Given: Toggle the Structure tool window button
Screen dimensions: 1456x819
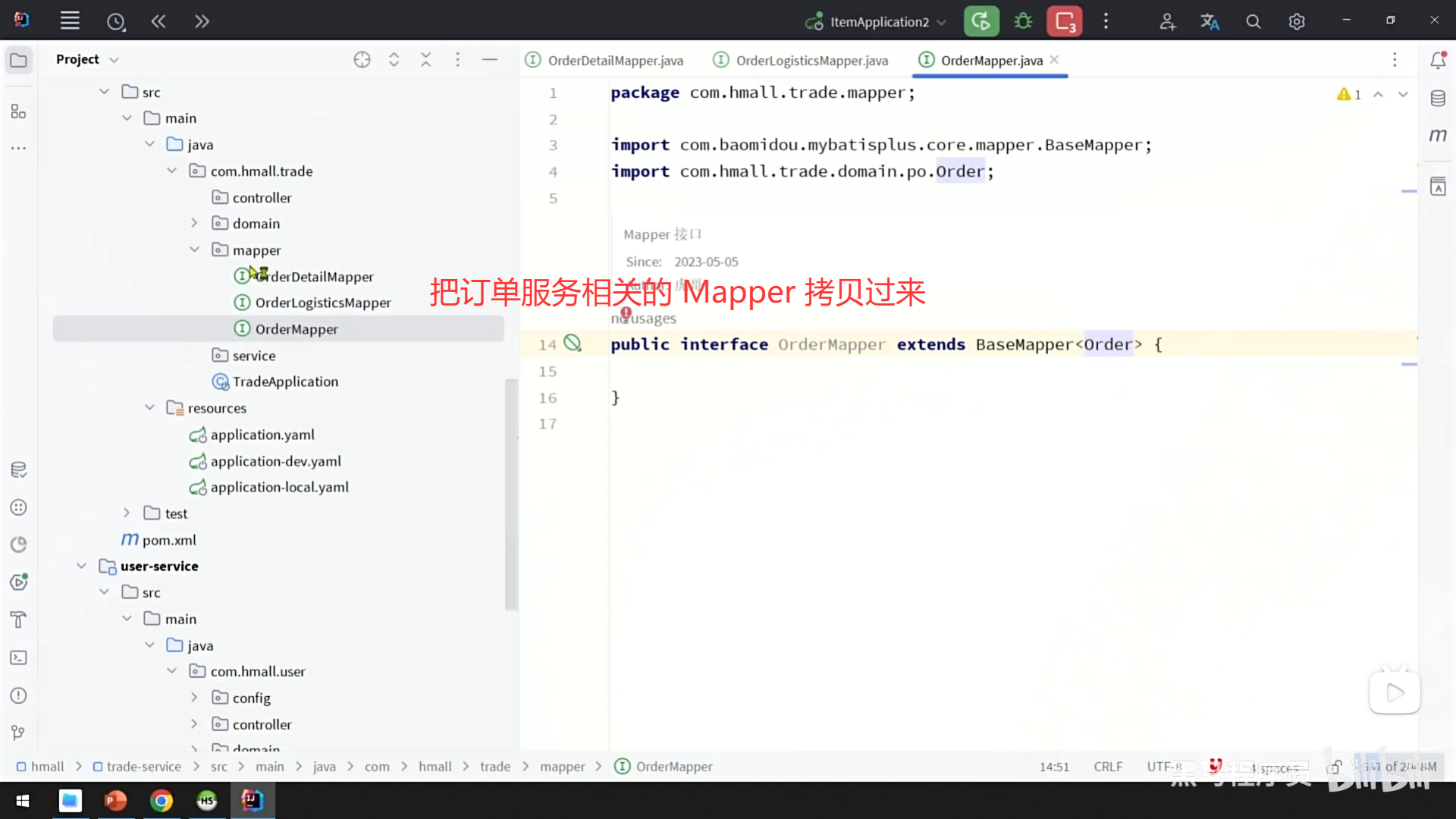Looking at the screenshot, I should click(x=19, y=112).
